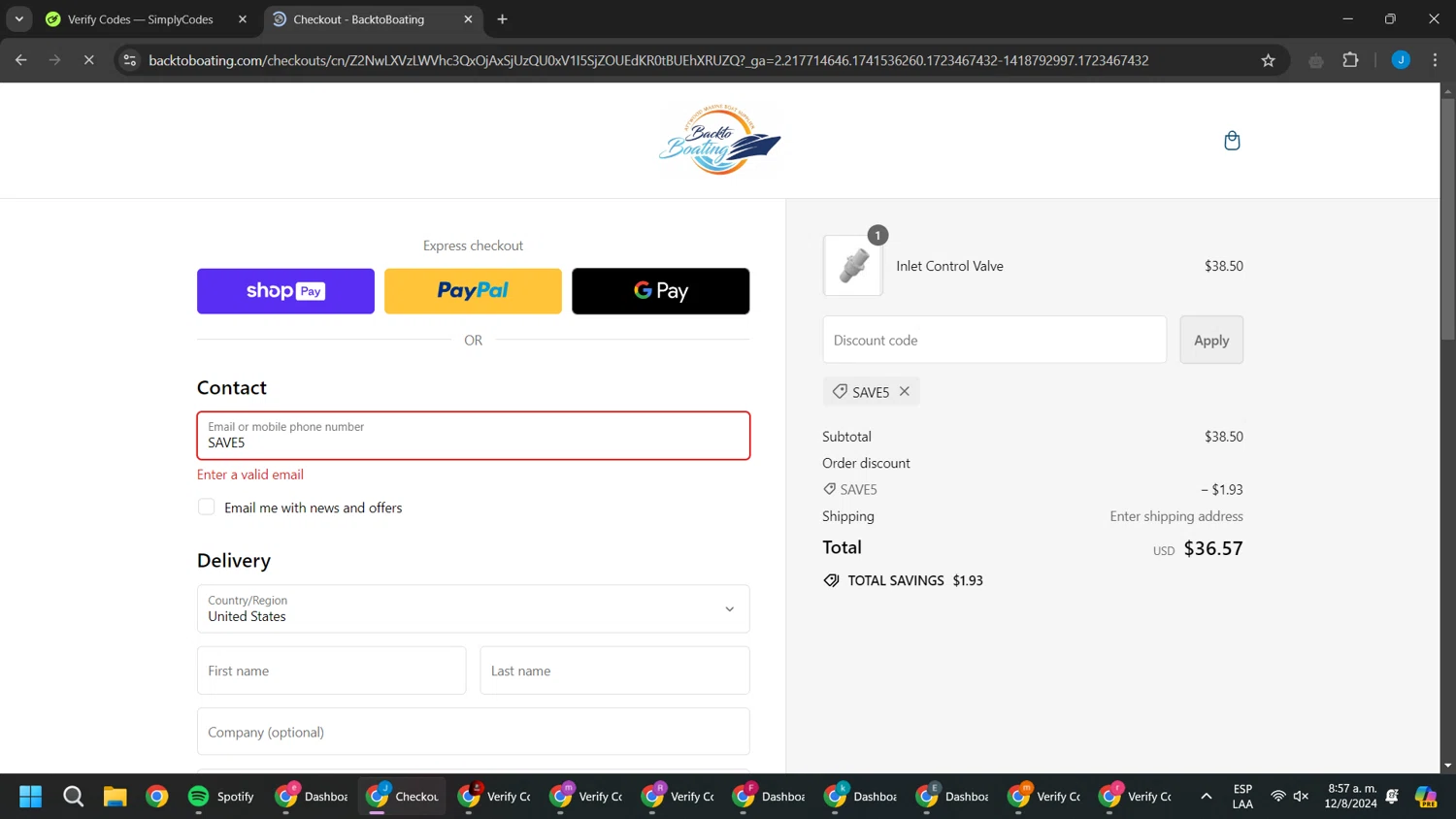Close the Verify Codes SimplyCodes tab
The width and height of the screenshot is (1456, 819).
[243, 19]
